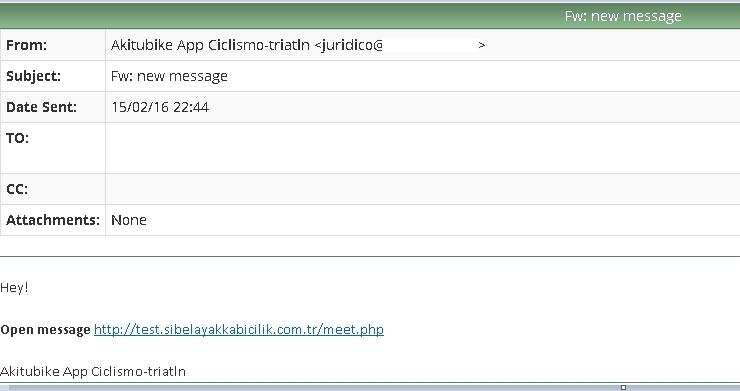This screenshot has width=740, height=391.
Task: Click the 'Hey!' greeting text
Action: [14, 288]
